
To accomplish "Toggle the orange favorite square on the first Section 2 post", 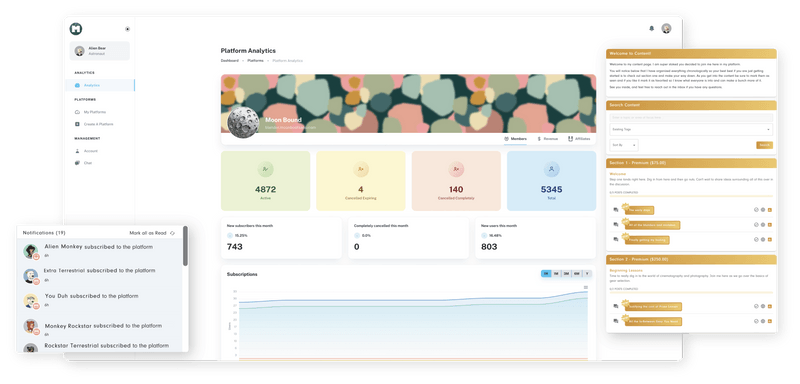I will coord(769,306).
